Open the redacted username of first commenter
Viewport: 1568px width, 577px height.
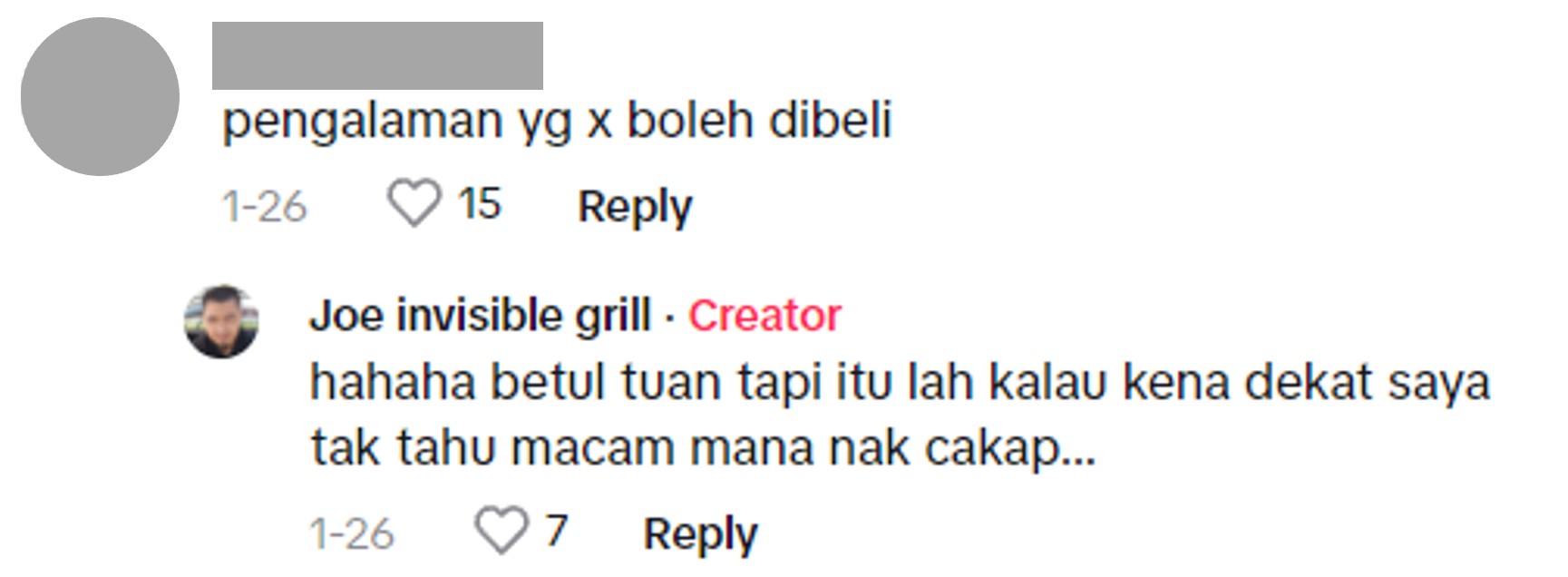coord(377,56)
